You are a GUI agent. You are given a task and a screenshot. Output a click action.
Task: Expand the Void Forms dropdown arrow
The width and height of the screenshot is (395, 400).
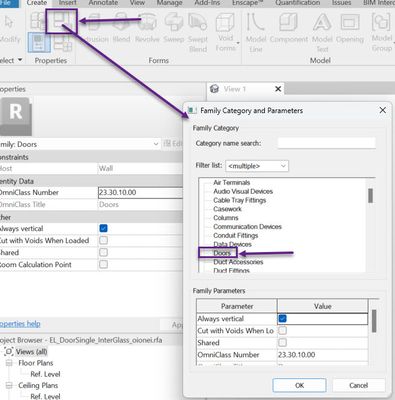(x=238, y=43)
